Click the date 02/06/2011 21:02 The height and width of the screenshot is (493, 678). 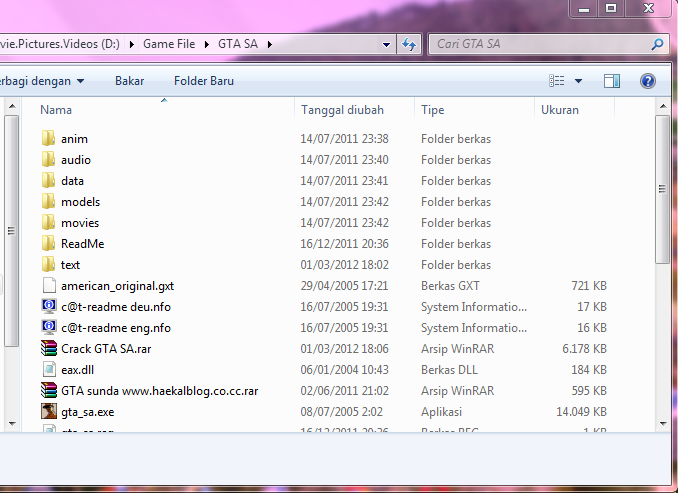point(345,391)
